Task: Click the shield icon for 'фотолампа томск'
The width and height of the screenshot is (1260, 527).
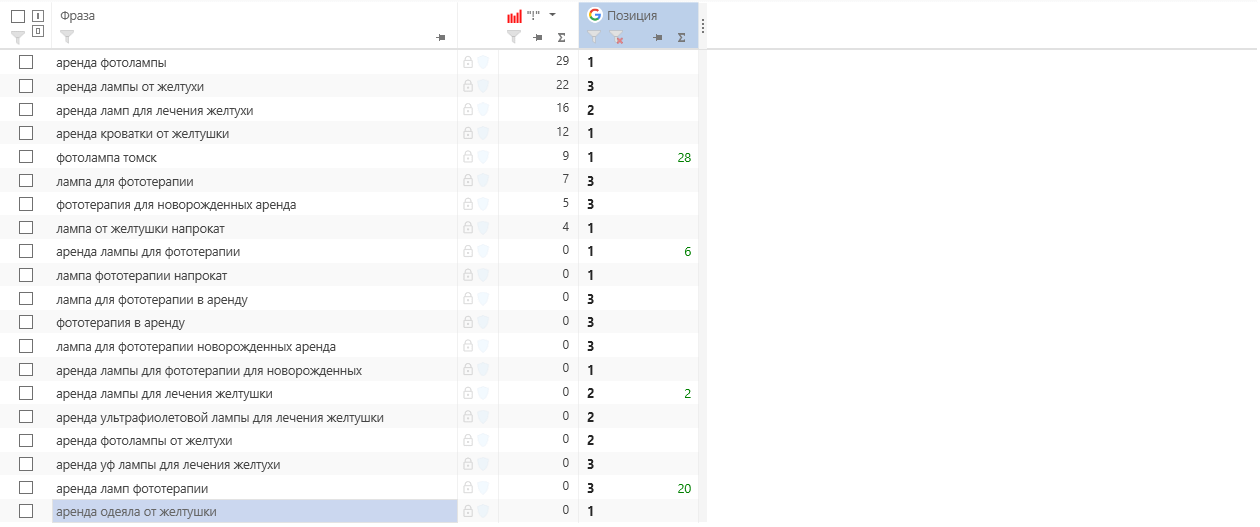Action: [x=482, y=157]
